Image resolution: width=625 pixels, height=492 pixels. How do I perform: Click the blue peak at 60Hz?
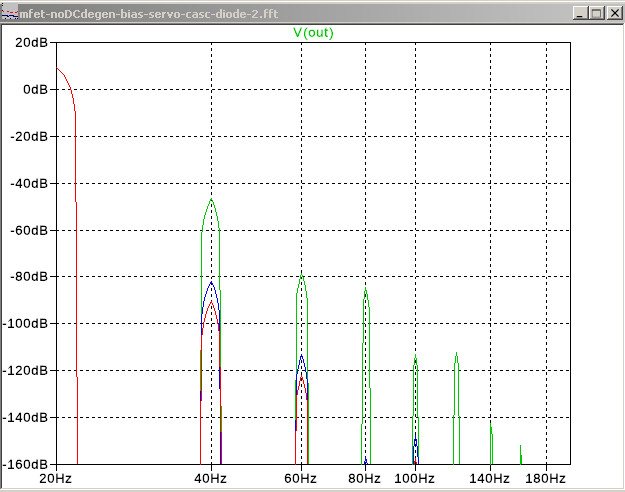coord(301,356)
